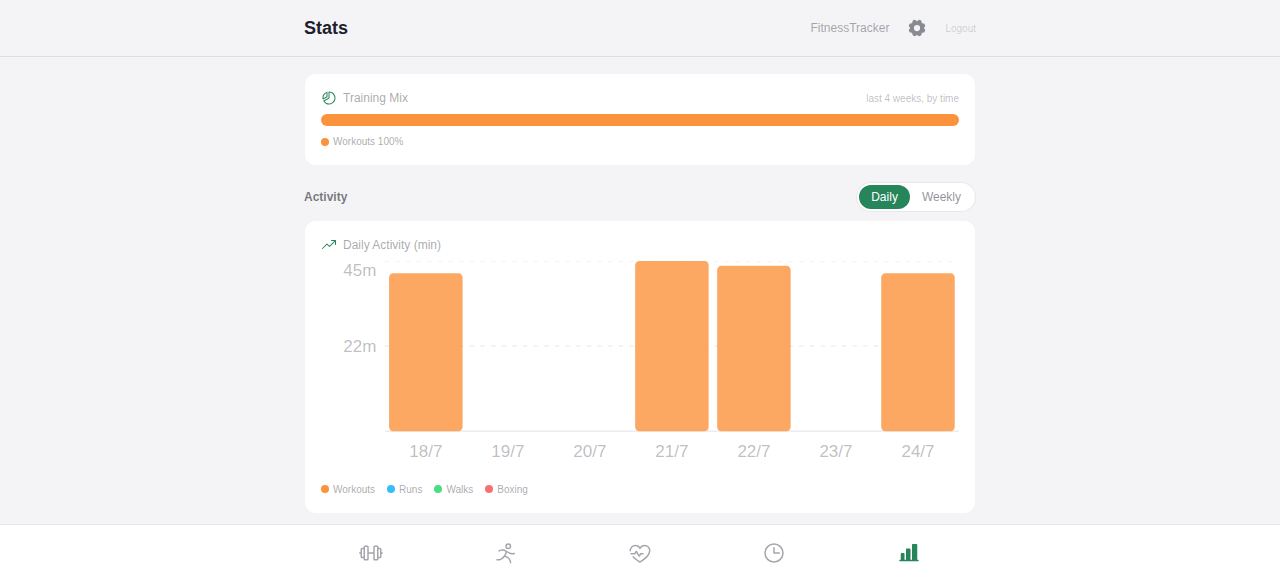
Task: Open settings via the gear icon
Action: click(x=917, y=28)
